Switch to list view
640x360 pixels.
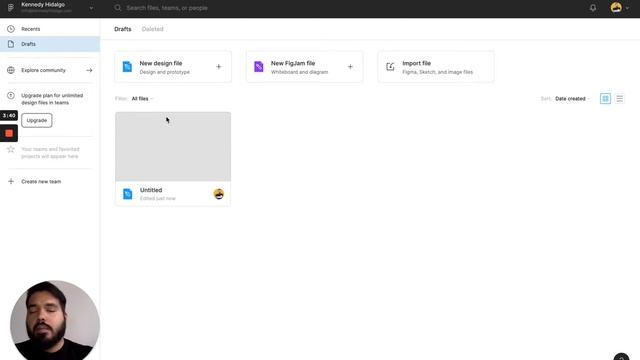pyautogui.click(x=620, y=99)
